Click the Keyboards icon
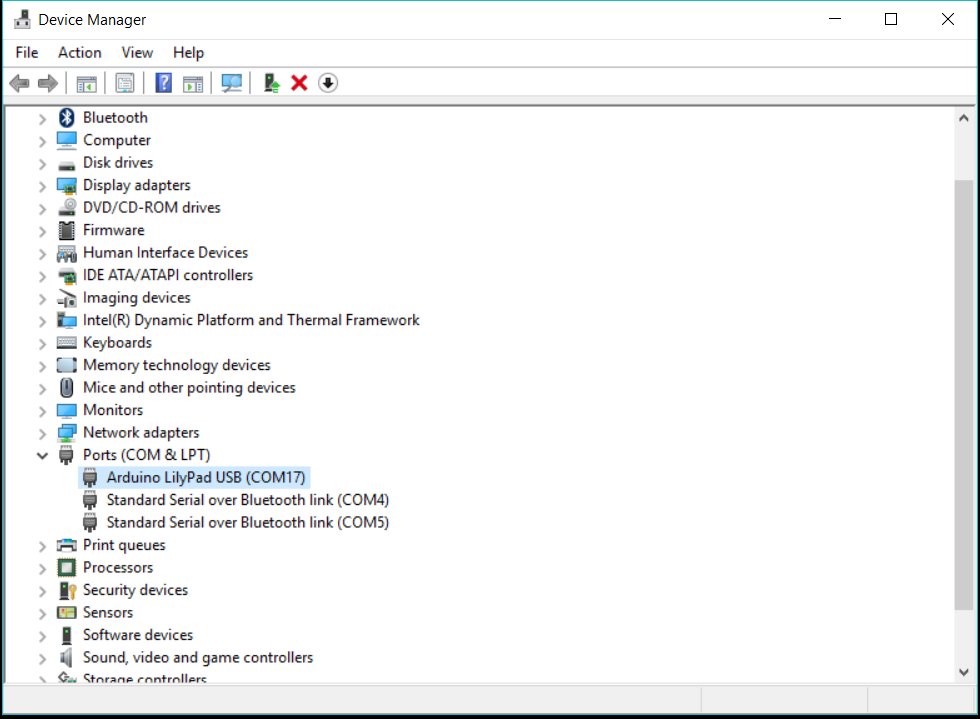Screen dimensions: 980x719 [67, 343]
